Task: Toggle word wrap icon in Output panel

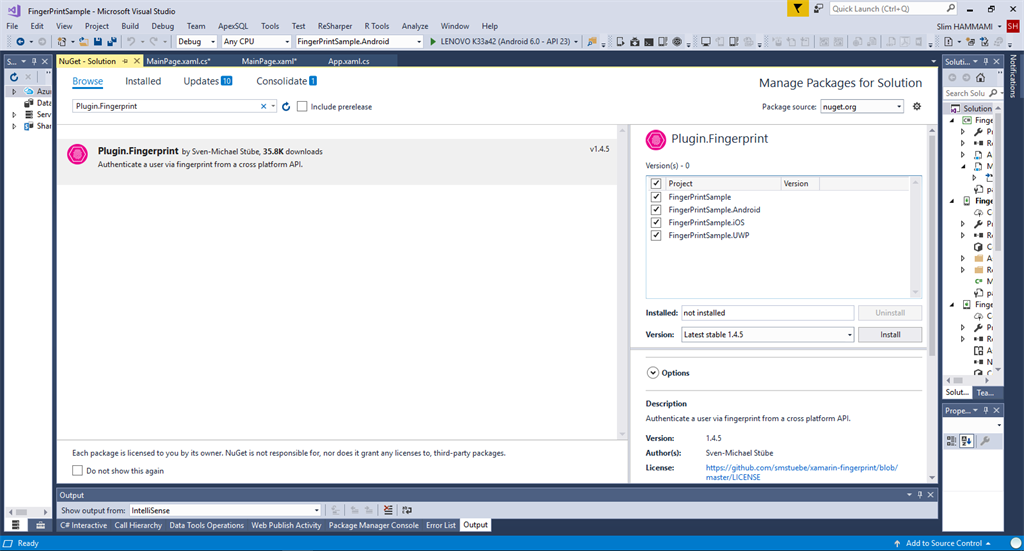Action: [407, 510]
